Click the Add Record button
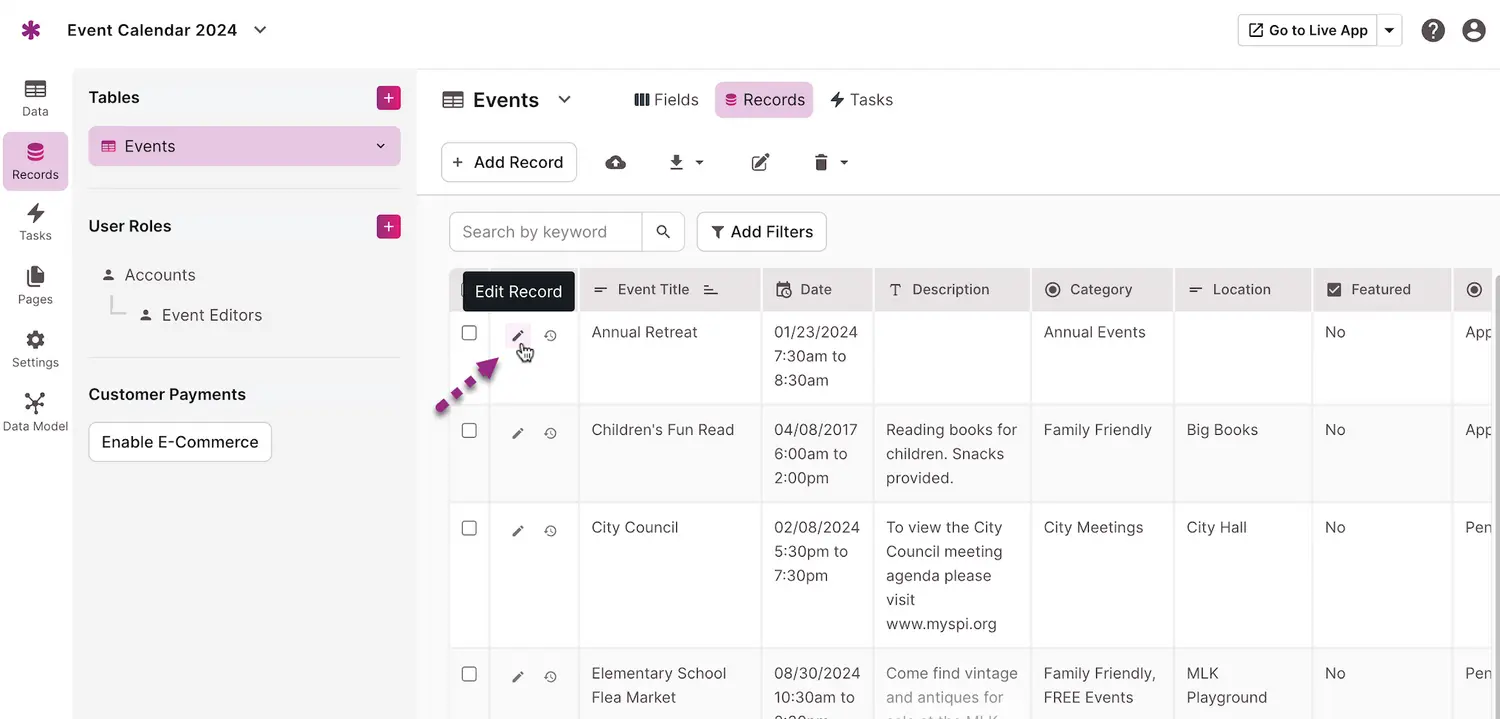This screenshot has height=719, width=1500. click(508, 162)
